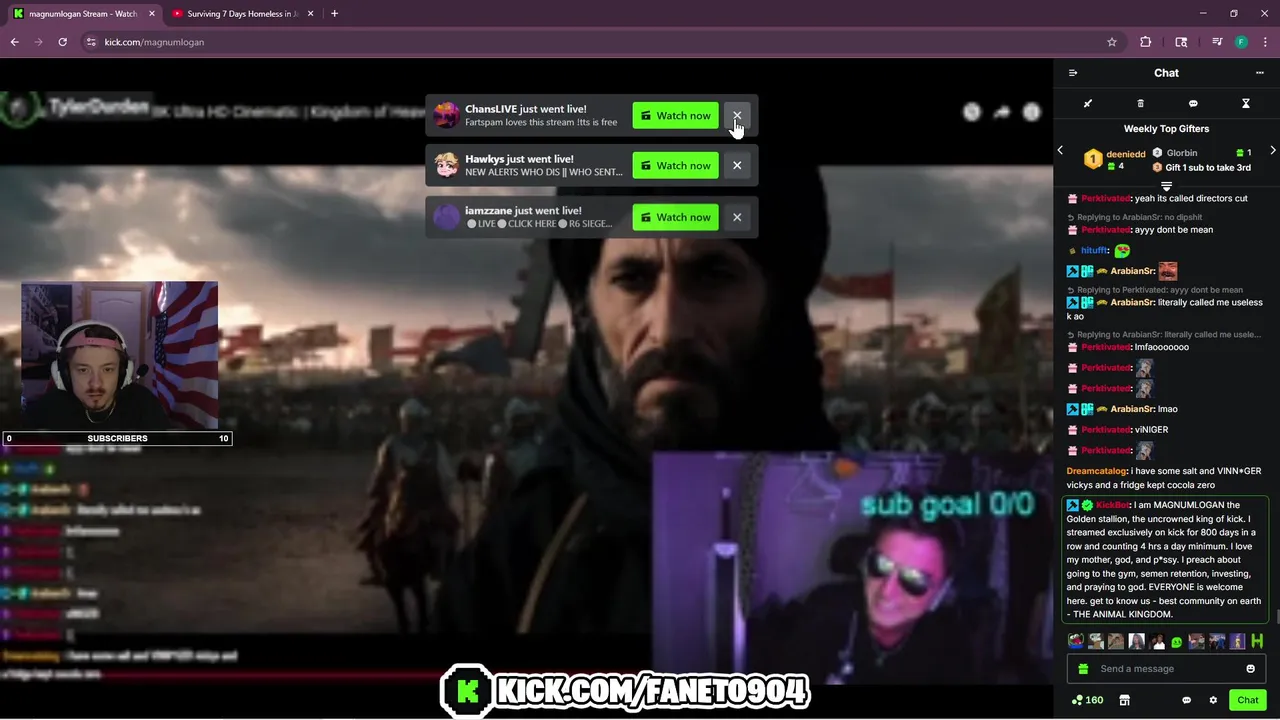Watch iamzzane stream now
This screenshot has width=1280, height=720.
pyautogui.click(x=675, y=217)
